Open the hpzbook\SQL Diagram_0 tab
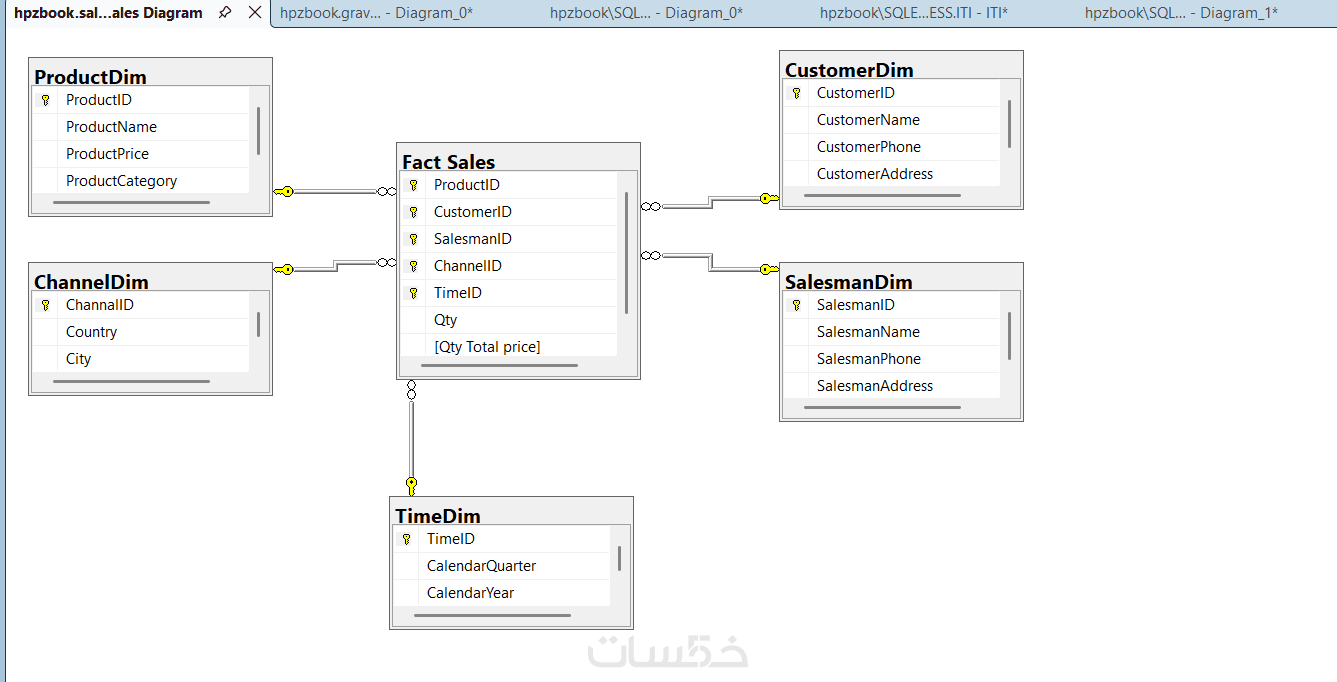The image size is (1337, 682). click(646, 13)
